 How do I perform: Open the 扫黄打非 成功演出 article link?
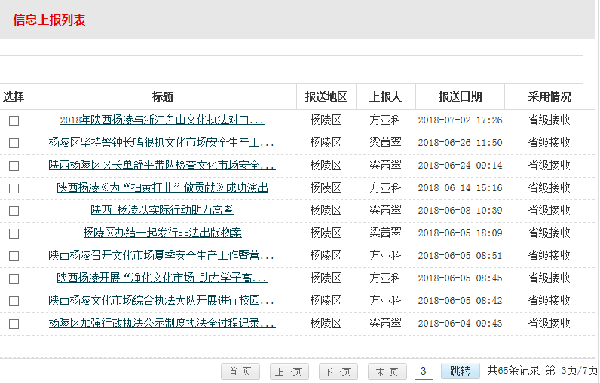(x=162, y=187)
